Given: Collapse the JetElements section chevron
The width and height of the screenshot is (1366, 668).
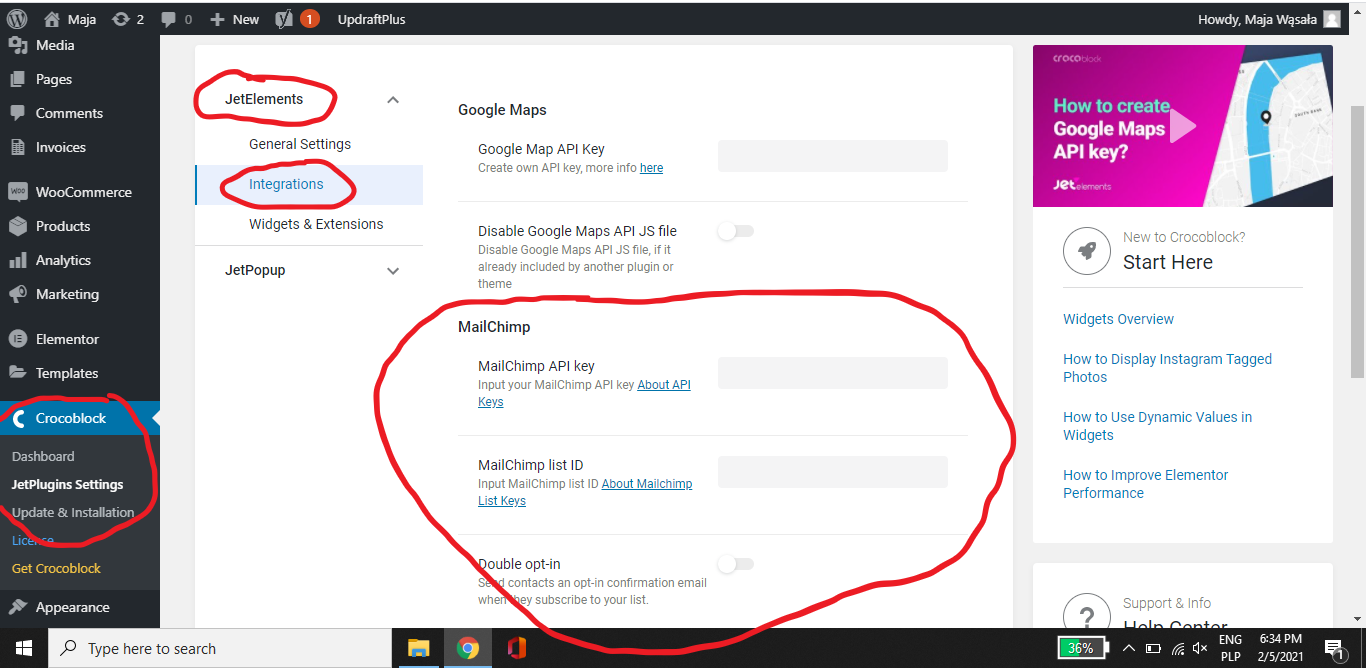Looking at the screenshot, I should tap(393, 100).
